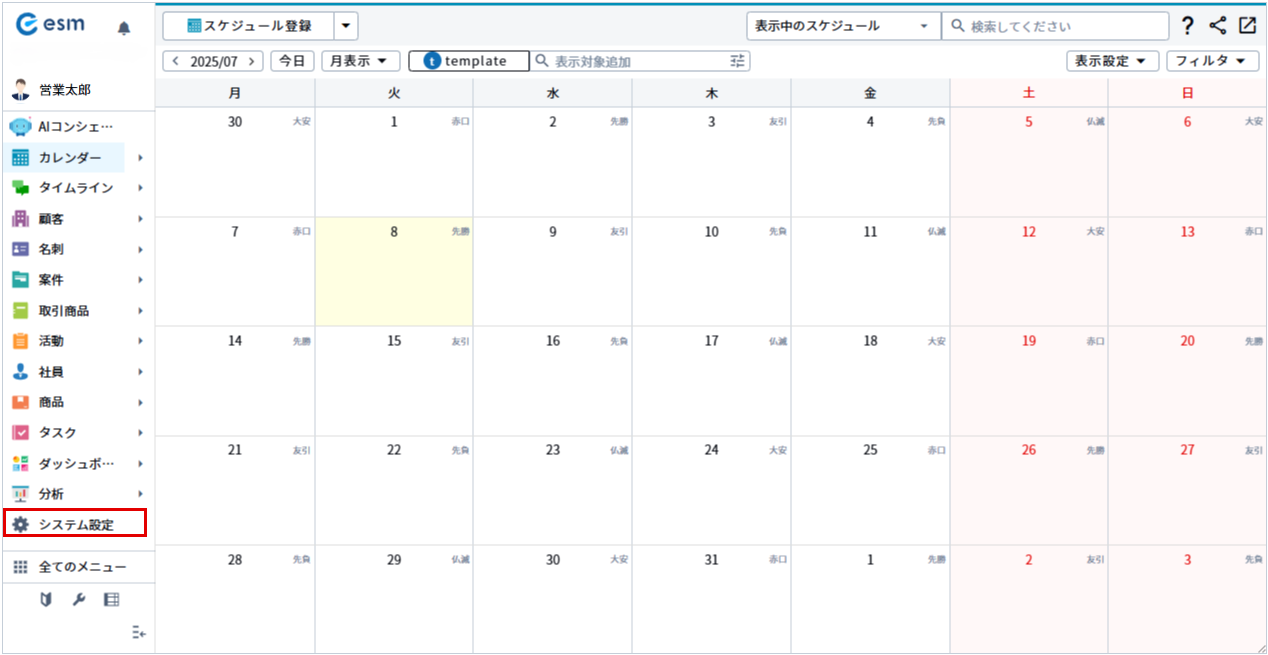
Task: Open calendar in new window icon
Action: 1247,26
